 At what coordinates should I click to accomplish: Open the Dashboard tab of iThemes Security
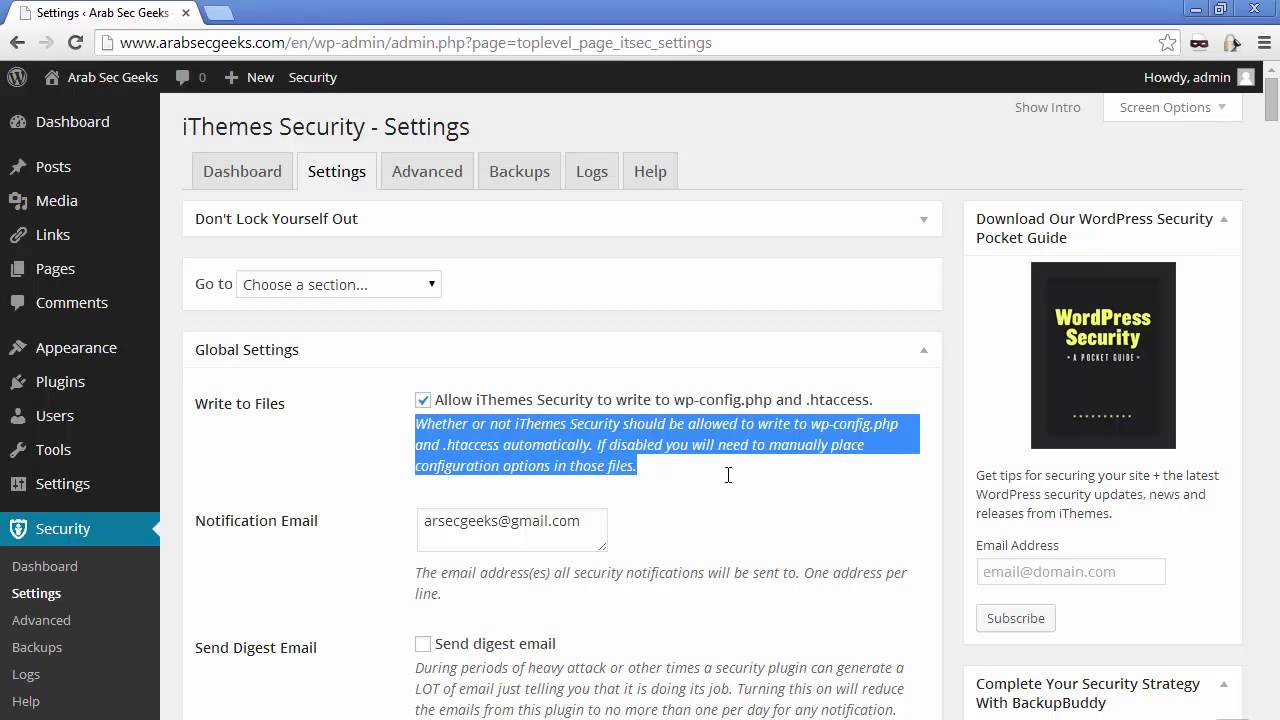click(x=242, y=171)
